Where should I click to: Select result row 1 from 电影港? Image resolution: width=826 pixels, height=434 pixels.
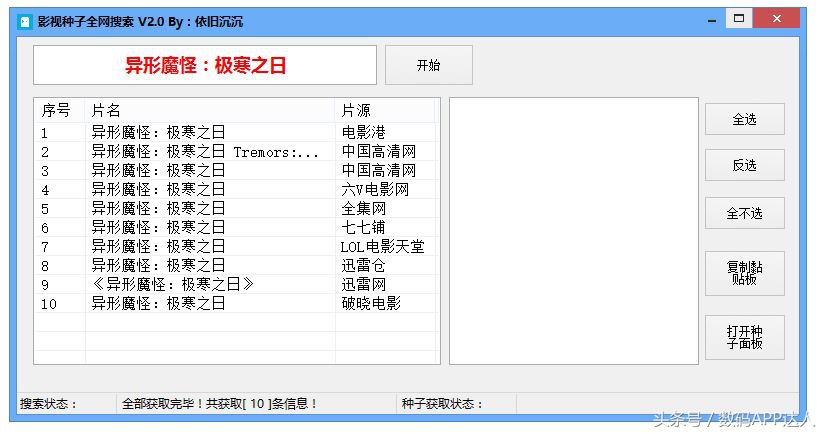[236, 132]
